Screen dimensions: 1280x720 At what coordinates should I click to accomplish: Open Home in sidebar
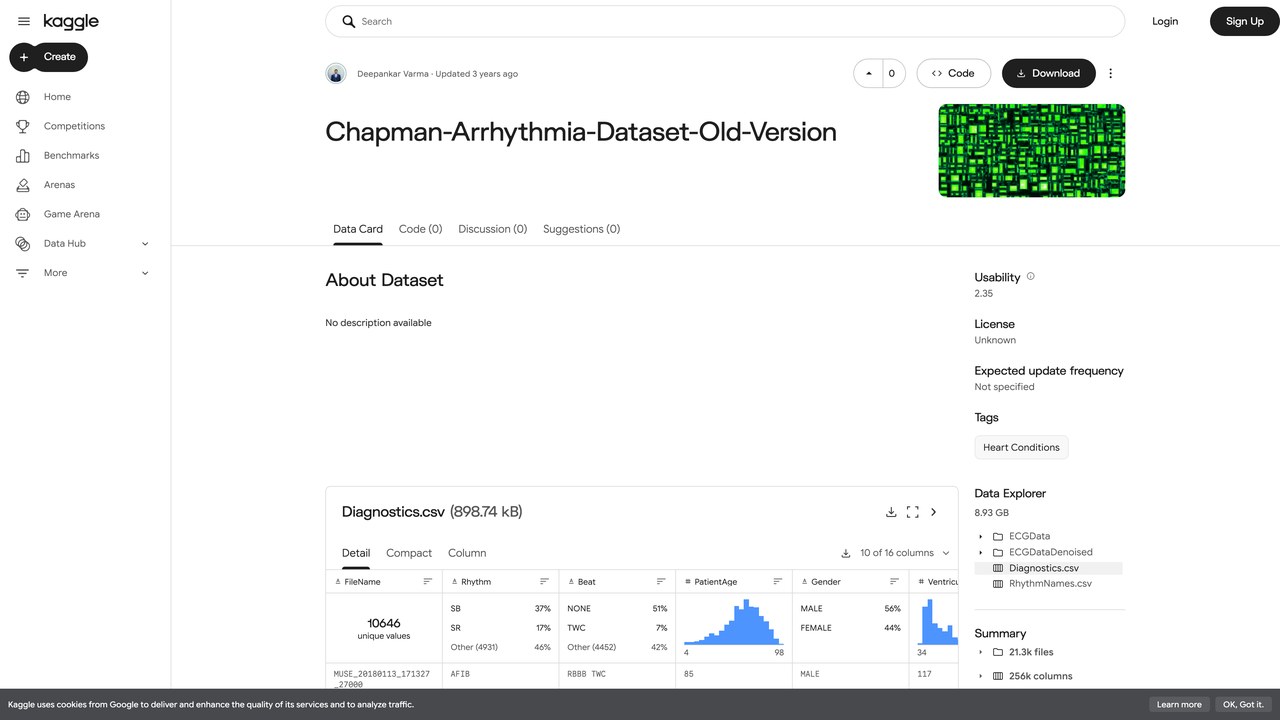coord(57,97)
